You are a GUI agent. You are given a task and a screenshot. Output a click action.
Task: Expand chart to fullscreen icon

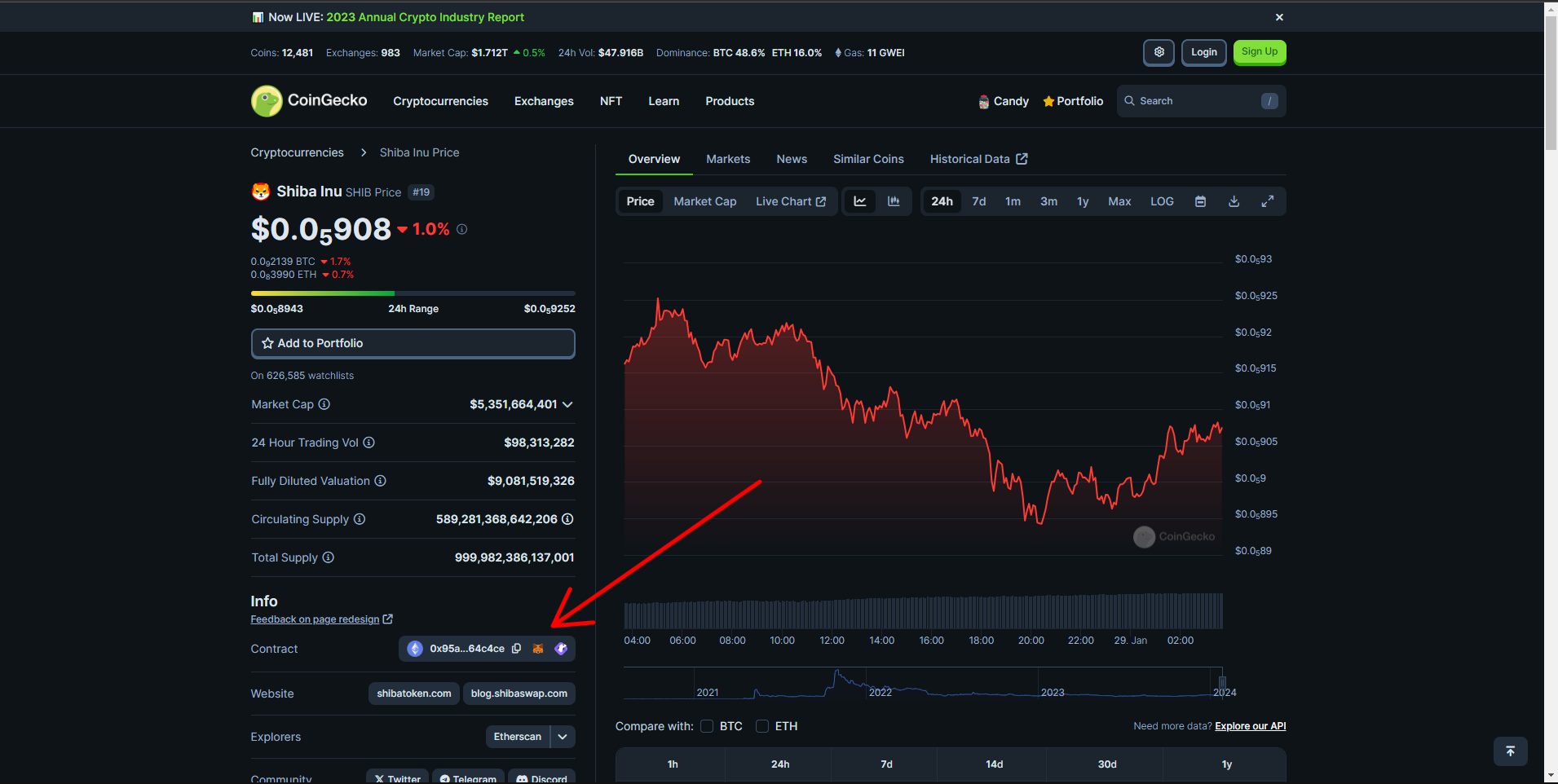click(1267, 201)
